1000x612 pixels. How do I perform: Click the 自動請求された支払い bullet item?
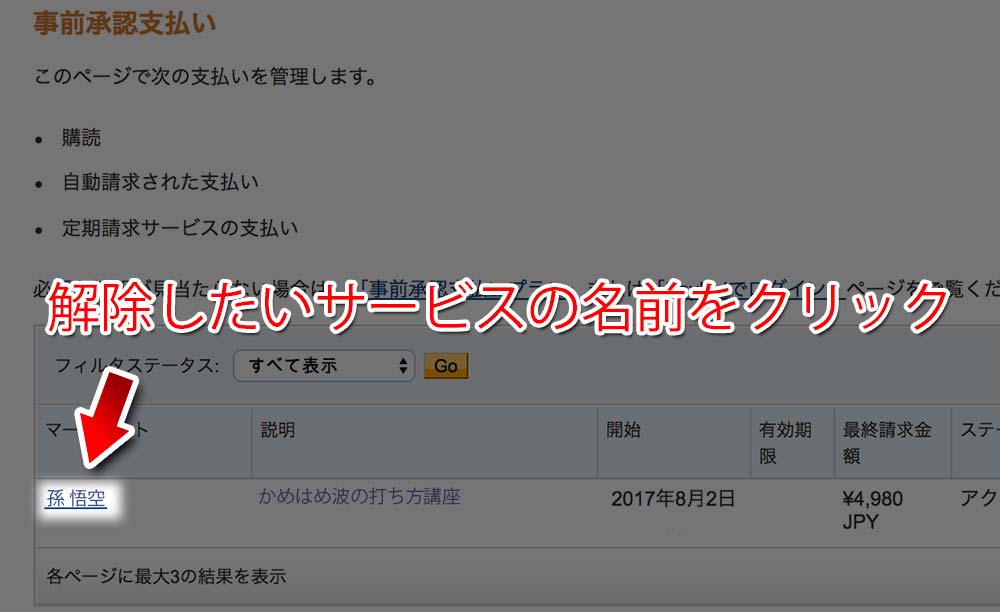coord(161,182)
